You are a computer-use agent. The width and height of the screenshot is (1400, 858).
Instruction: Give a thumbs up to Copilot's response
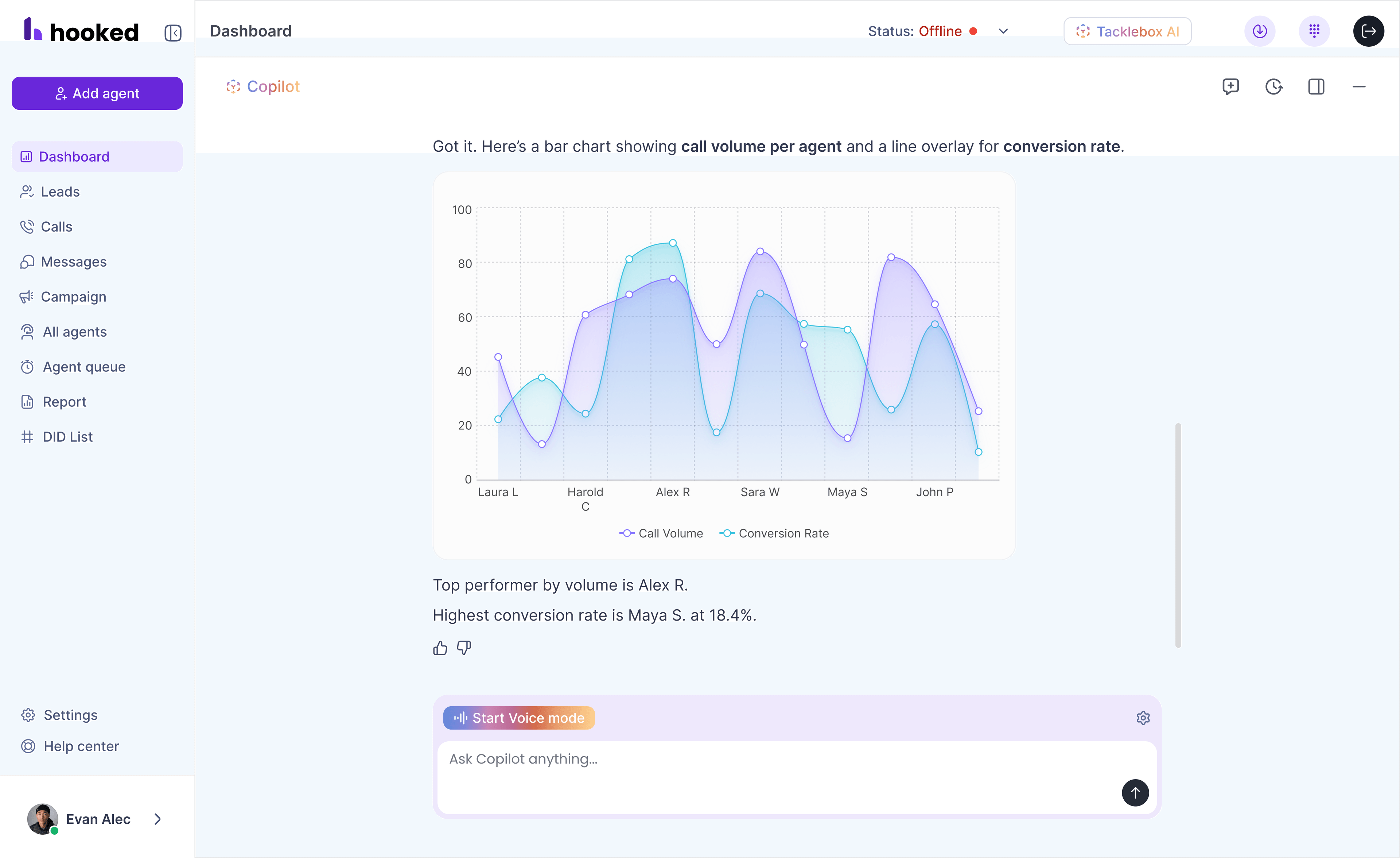coord(440,648)
